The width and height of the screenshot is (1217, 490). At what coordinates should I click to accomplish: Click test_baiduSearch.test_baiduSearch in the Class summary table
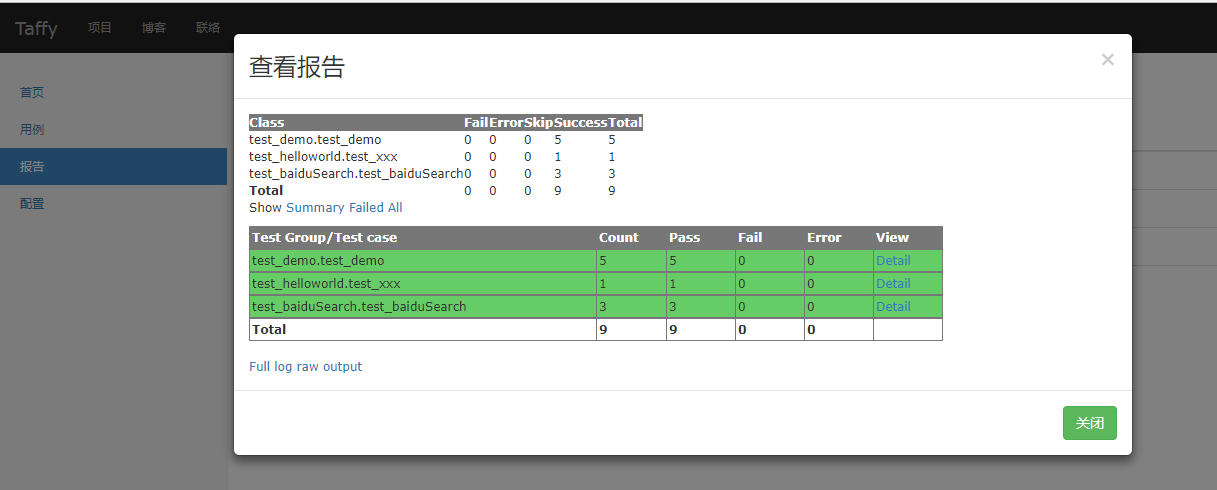(356, 174)
